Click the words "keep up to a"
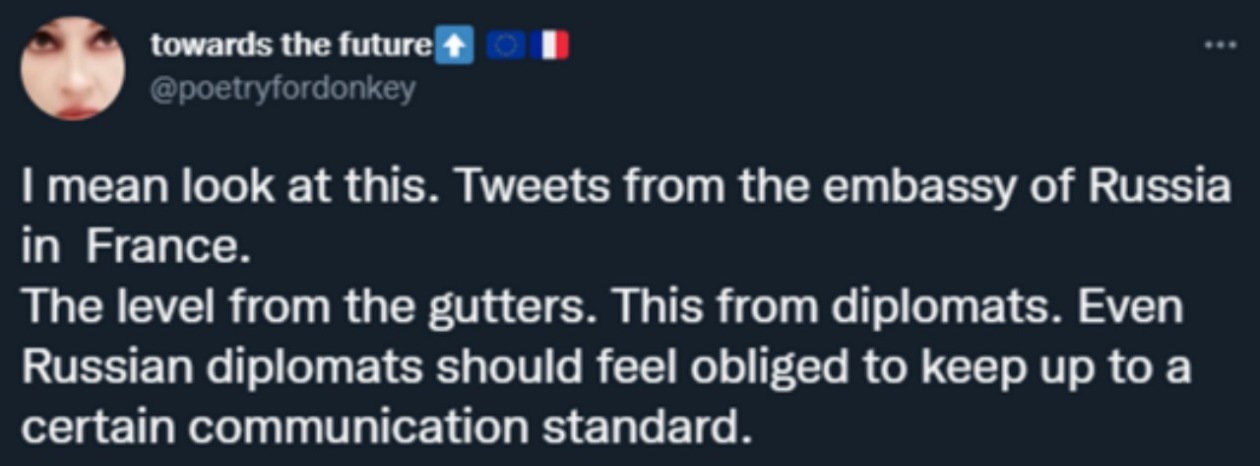Viewport: 1260px width, 466px height. pos(1056,368)
